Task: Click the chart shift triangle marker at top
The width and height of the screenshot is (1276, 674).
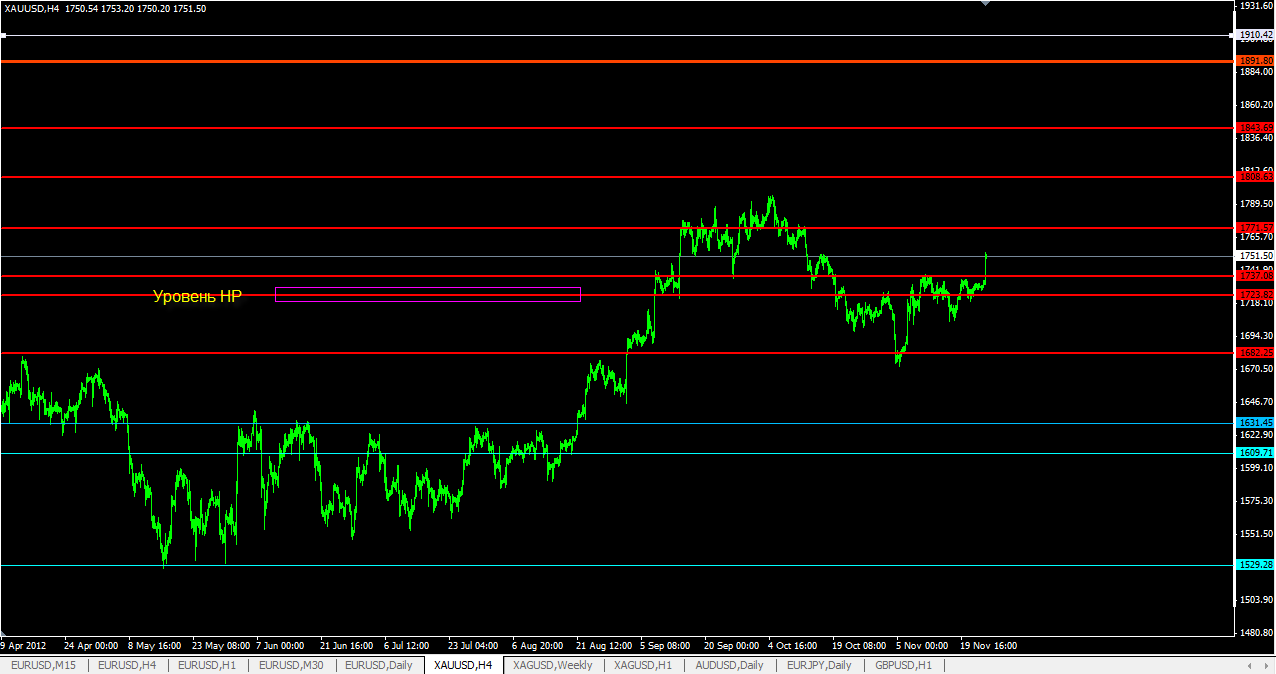Action: (986, 4)
